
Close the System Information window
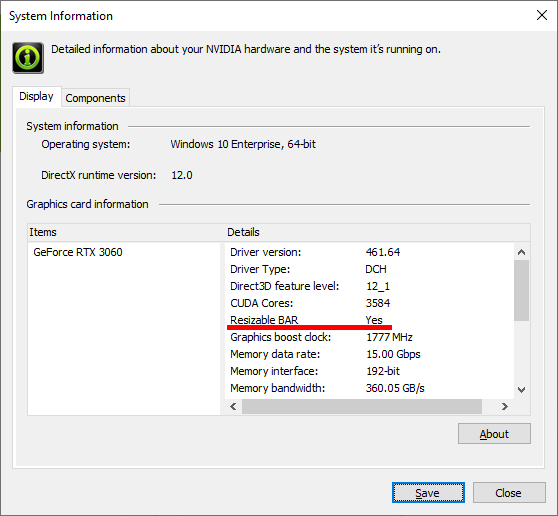[x=542, y=15]
